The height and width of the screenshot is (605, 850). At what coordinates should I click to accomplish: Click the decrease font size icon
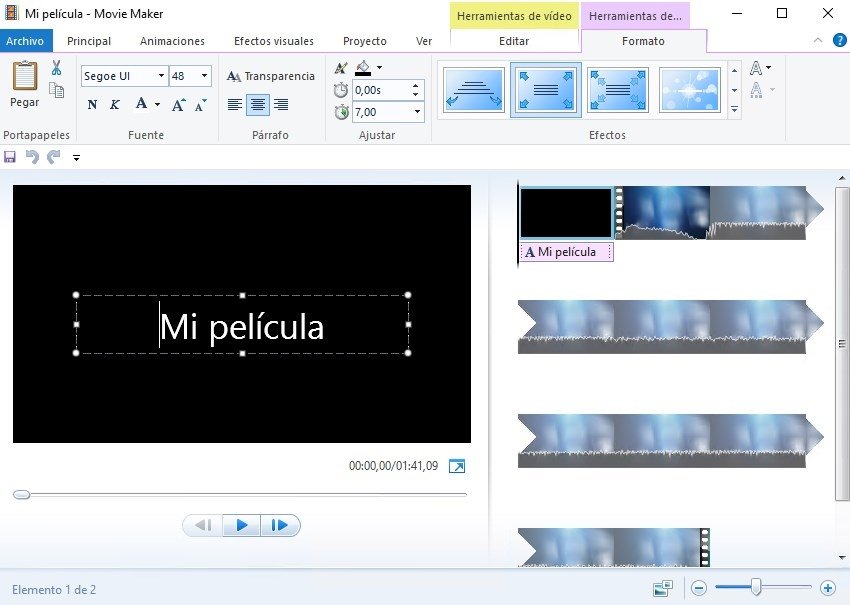click(x=199, y=104)
